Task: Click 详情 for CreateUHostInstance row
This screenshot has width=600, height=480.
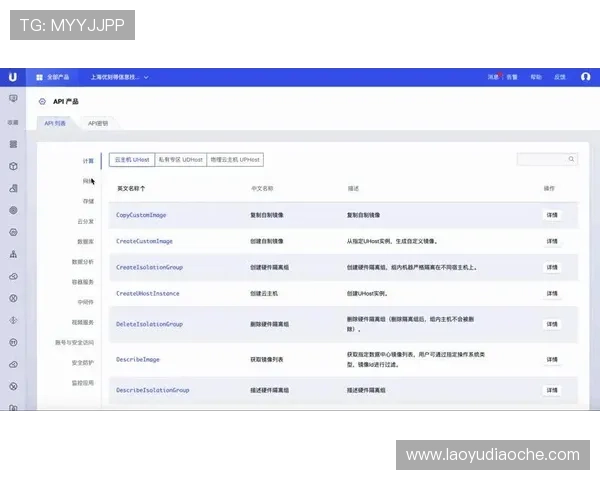Action: point(552,294)
